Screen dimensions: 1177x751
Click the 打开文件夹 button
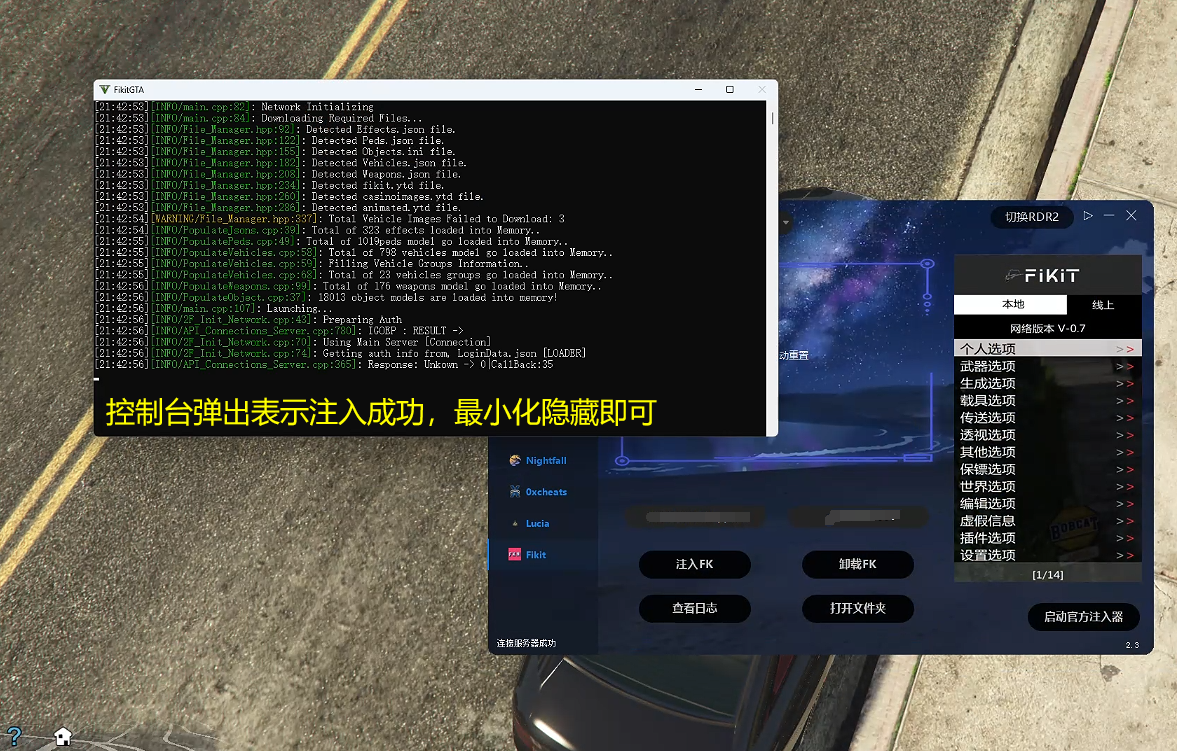click(x=857, y=608)
